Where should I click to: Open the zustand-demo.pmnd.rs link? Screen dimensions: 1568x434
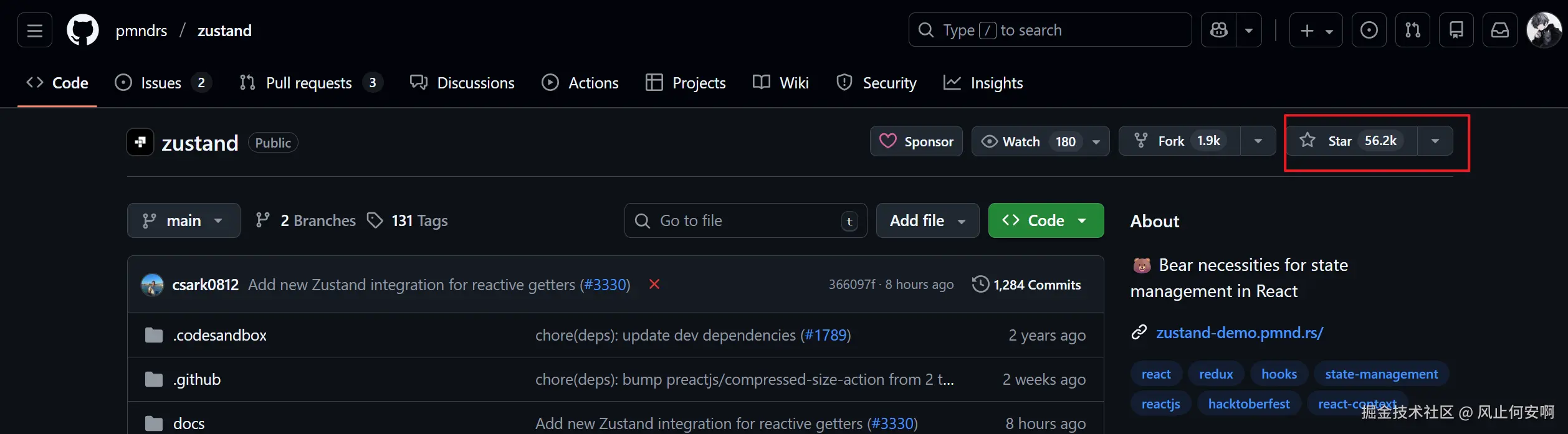[1239, 333]
